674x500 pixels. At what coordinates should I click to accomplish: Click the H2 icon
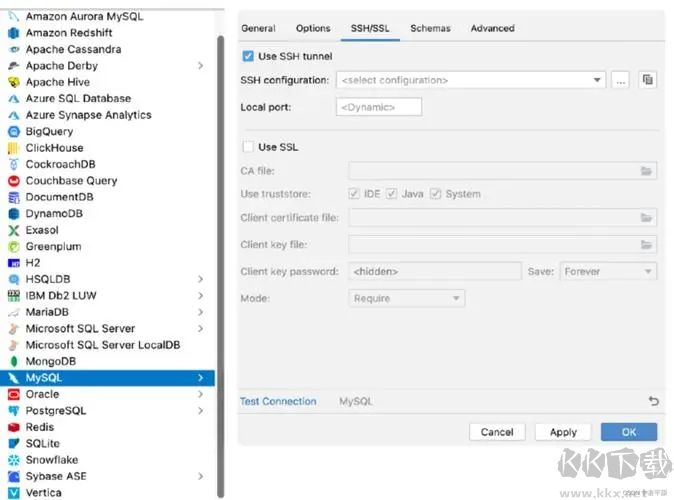point(14,263)
